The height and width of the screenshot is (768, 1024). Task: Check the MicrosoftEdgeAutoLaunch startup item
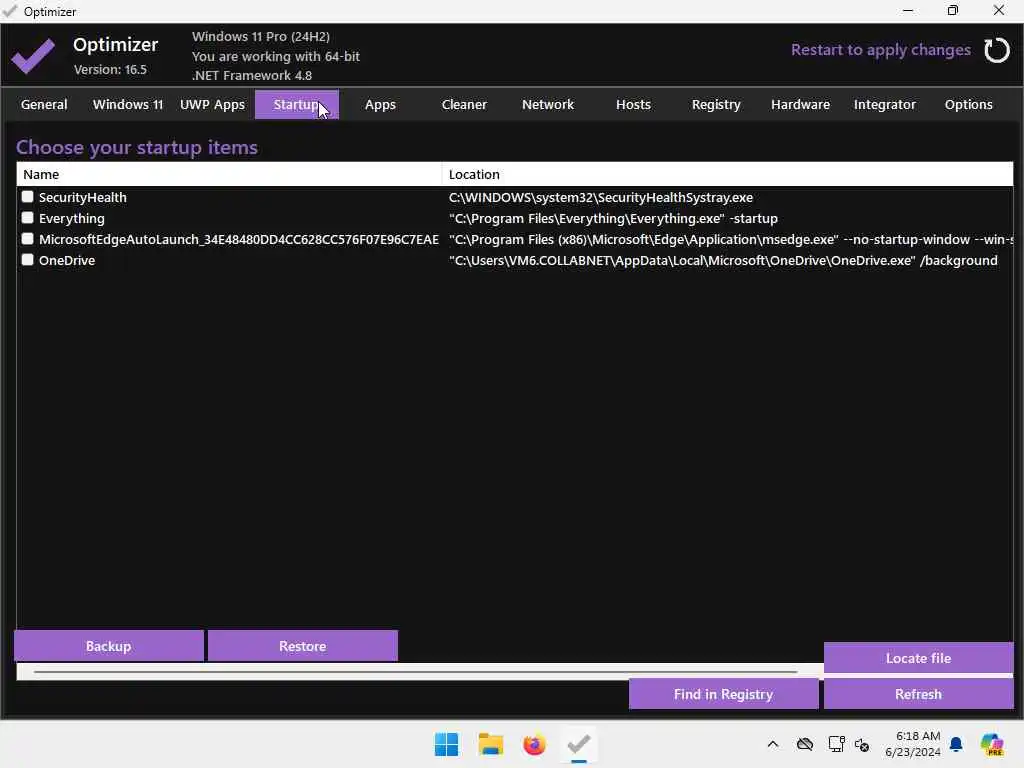coord(27,238)
